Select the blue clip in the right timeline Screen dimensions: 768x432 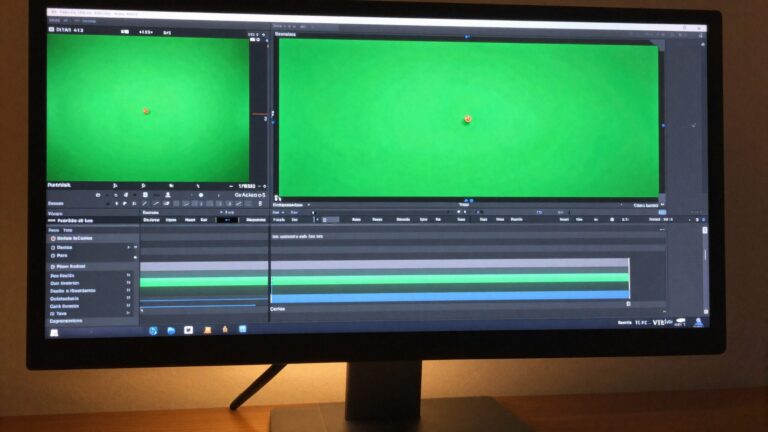point(450,295)
